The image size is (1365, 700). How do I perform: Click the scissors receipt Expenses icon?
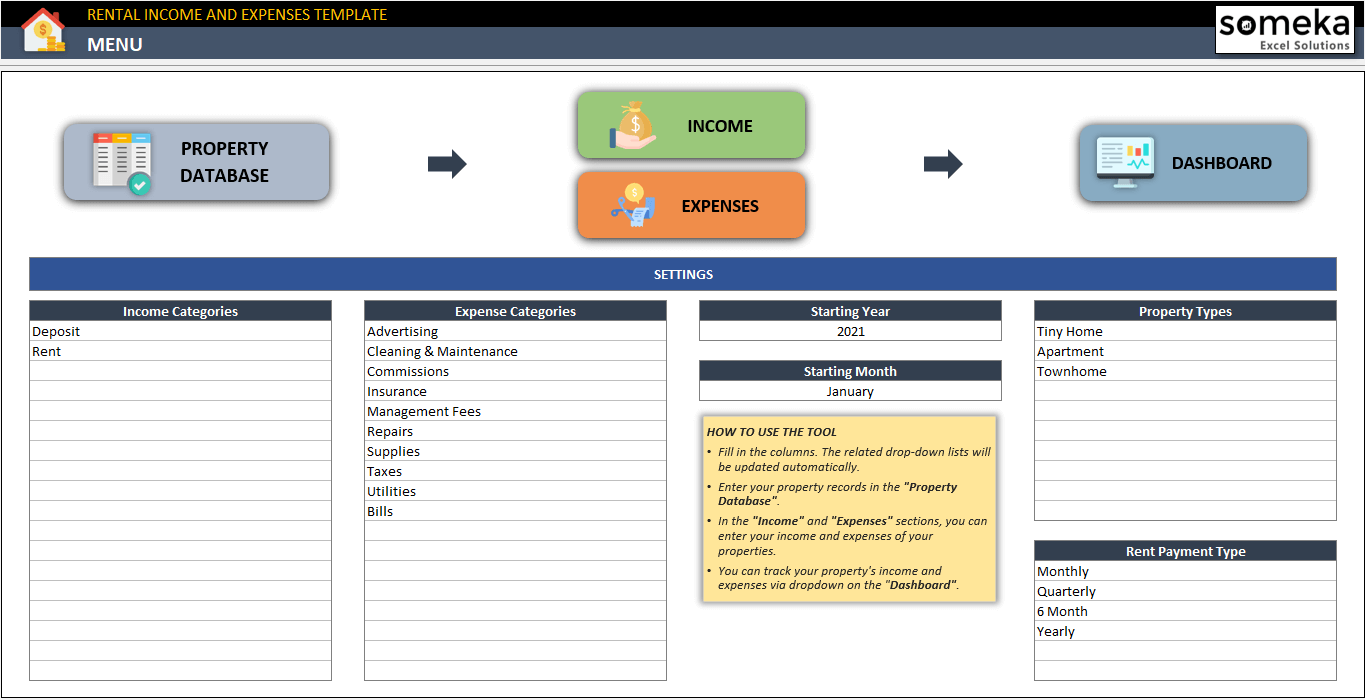(x=634, y=205)
